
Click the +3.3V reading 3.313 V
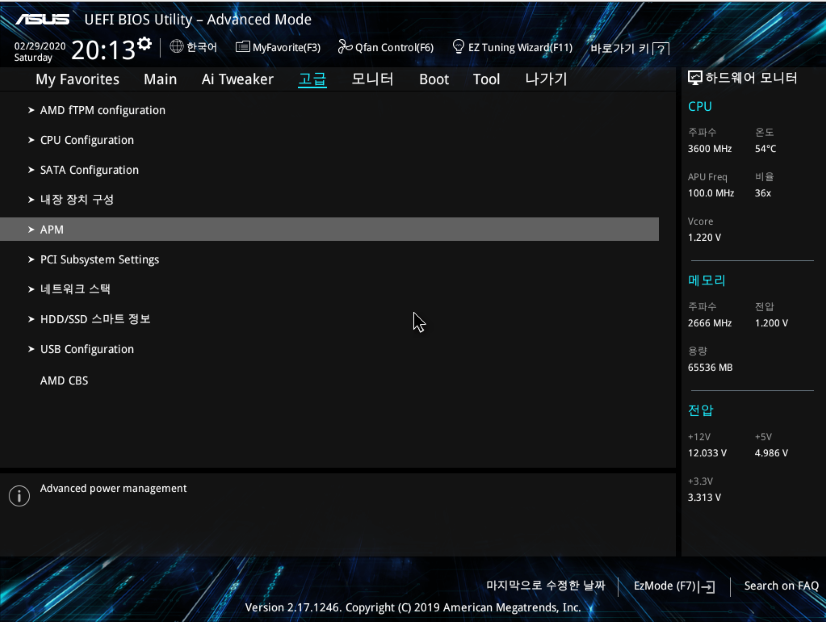point(704,498)
